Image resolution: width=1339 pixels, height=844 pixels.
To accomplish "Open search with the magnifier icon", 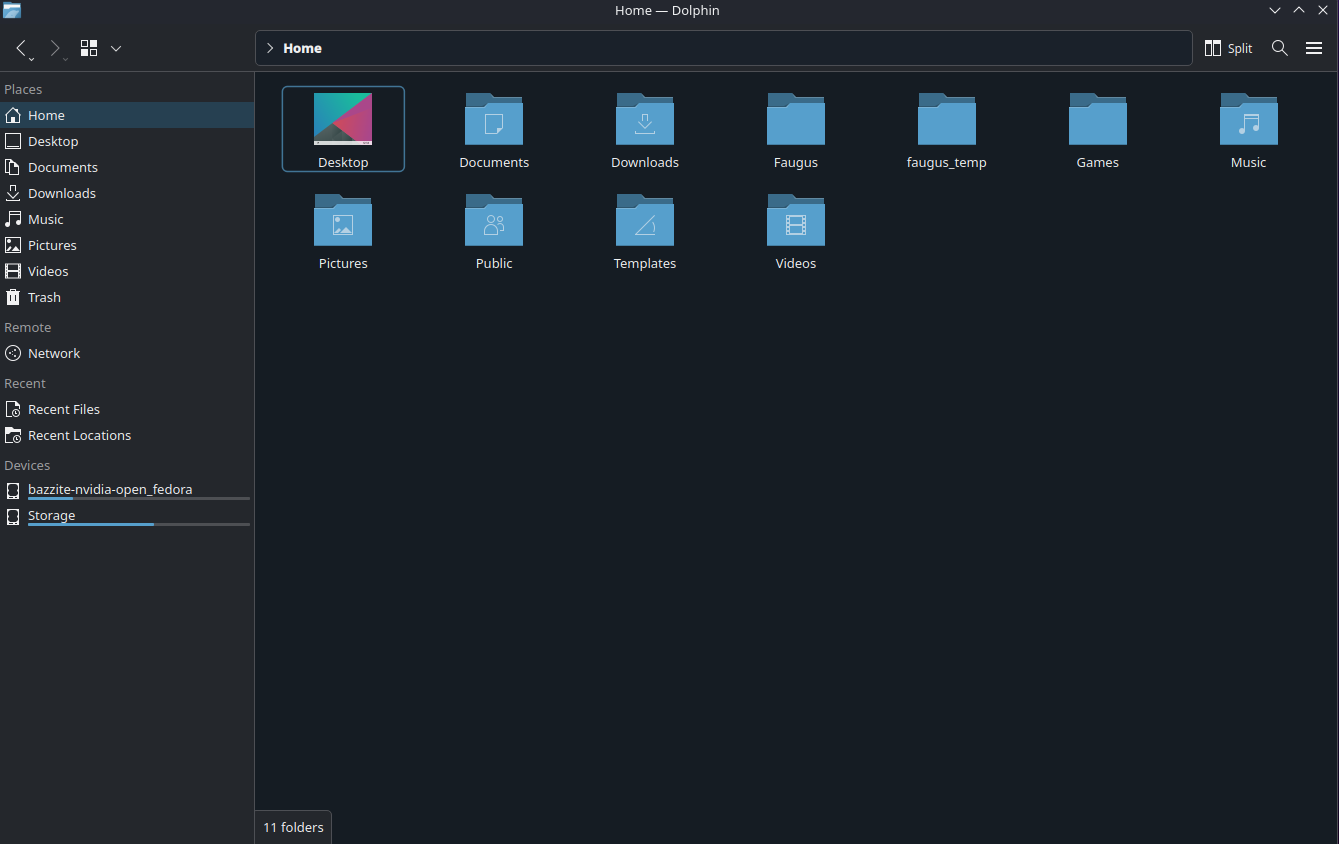I will point(1280,48).
